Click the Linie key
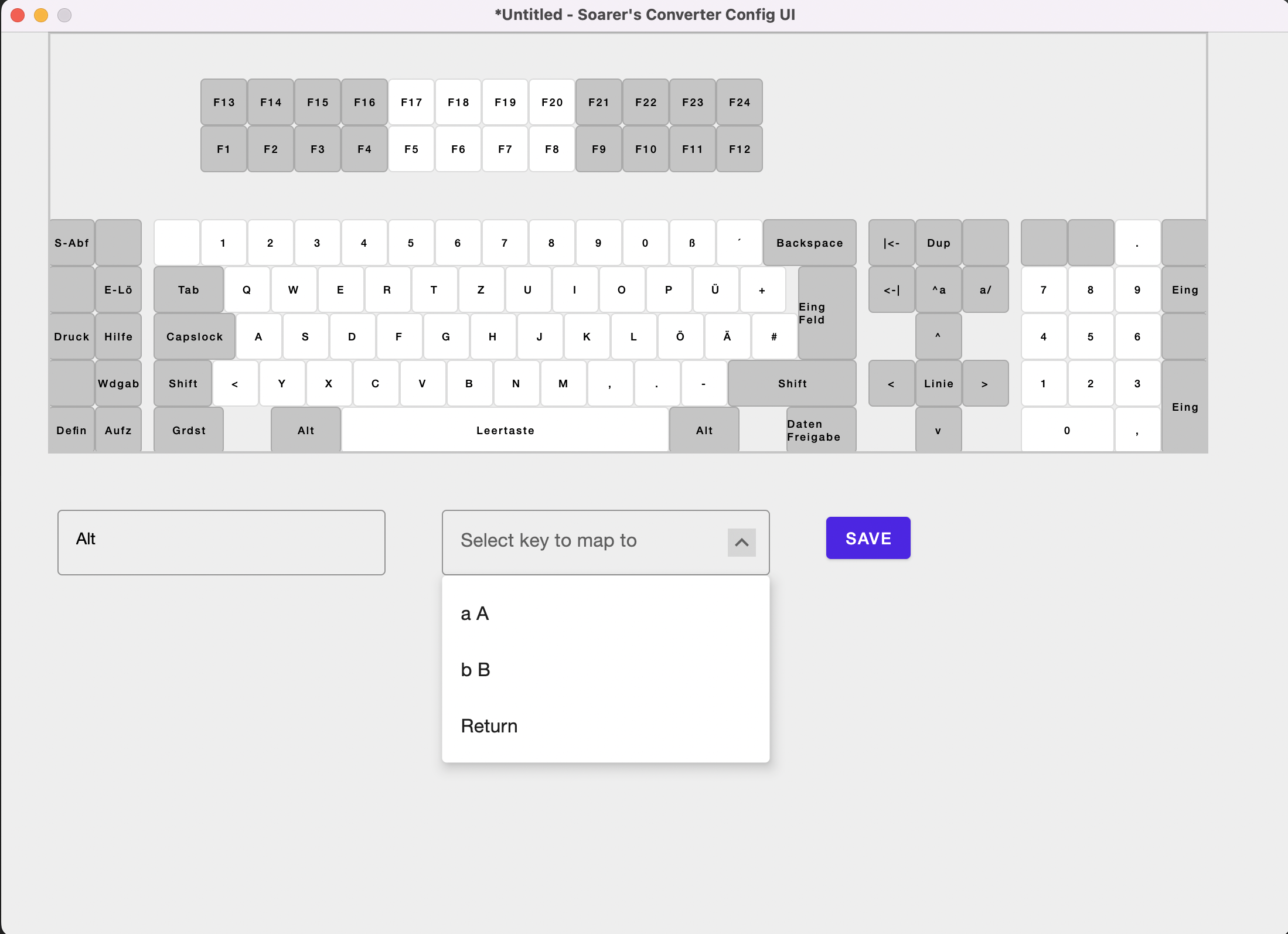Image resolution: width=1288 pixels, height=934 pixels. click(938, 383)
